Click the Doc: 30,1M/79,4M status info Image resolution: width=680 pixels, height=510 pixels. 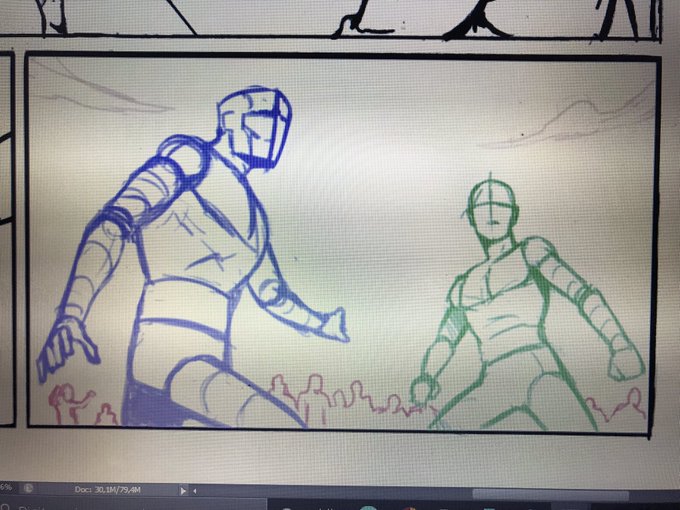[108, 490]
